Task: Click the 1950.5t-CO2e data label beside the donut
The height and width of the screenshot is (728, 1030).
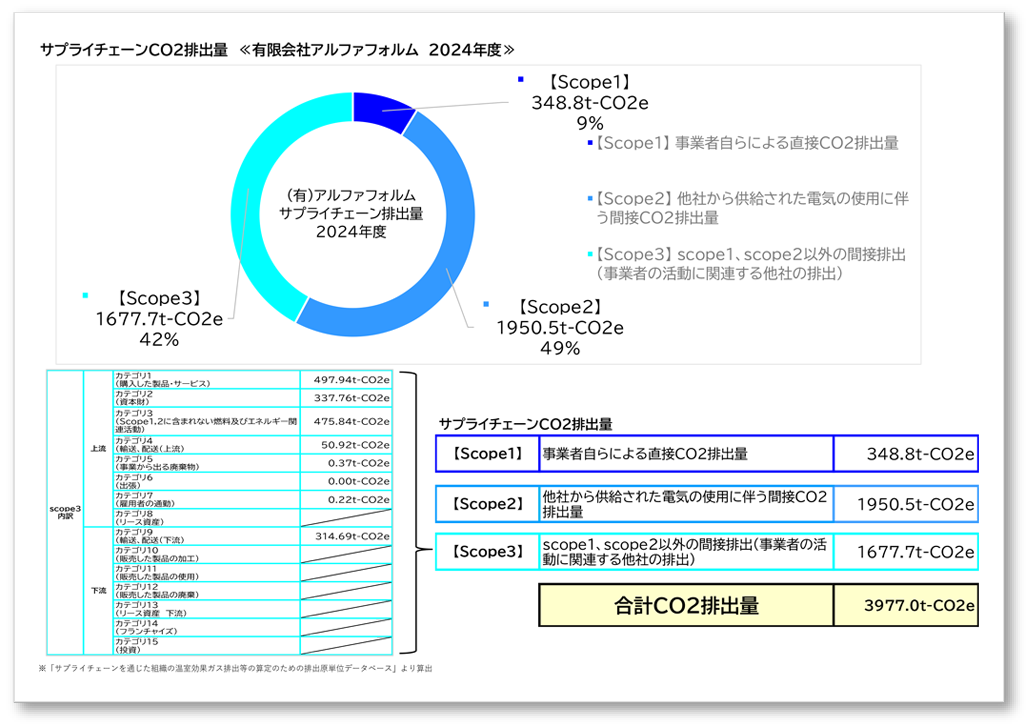Action: pyautogui.click(x=560, y=327)
